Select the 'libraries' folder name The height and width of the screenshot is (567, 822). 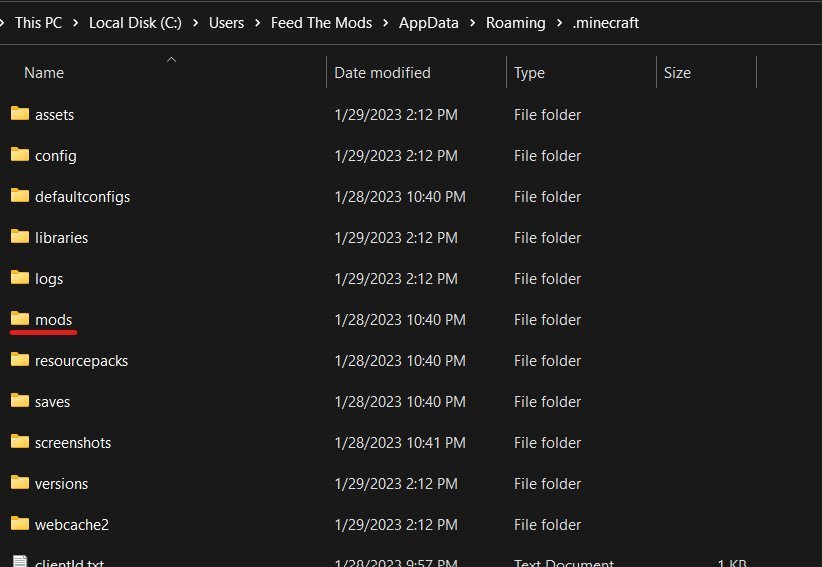click(x=61, y=238)
